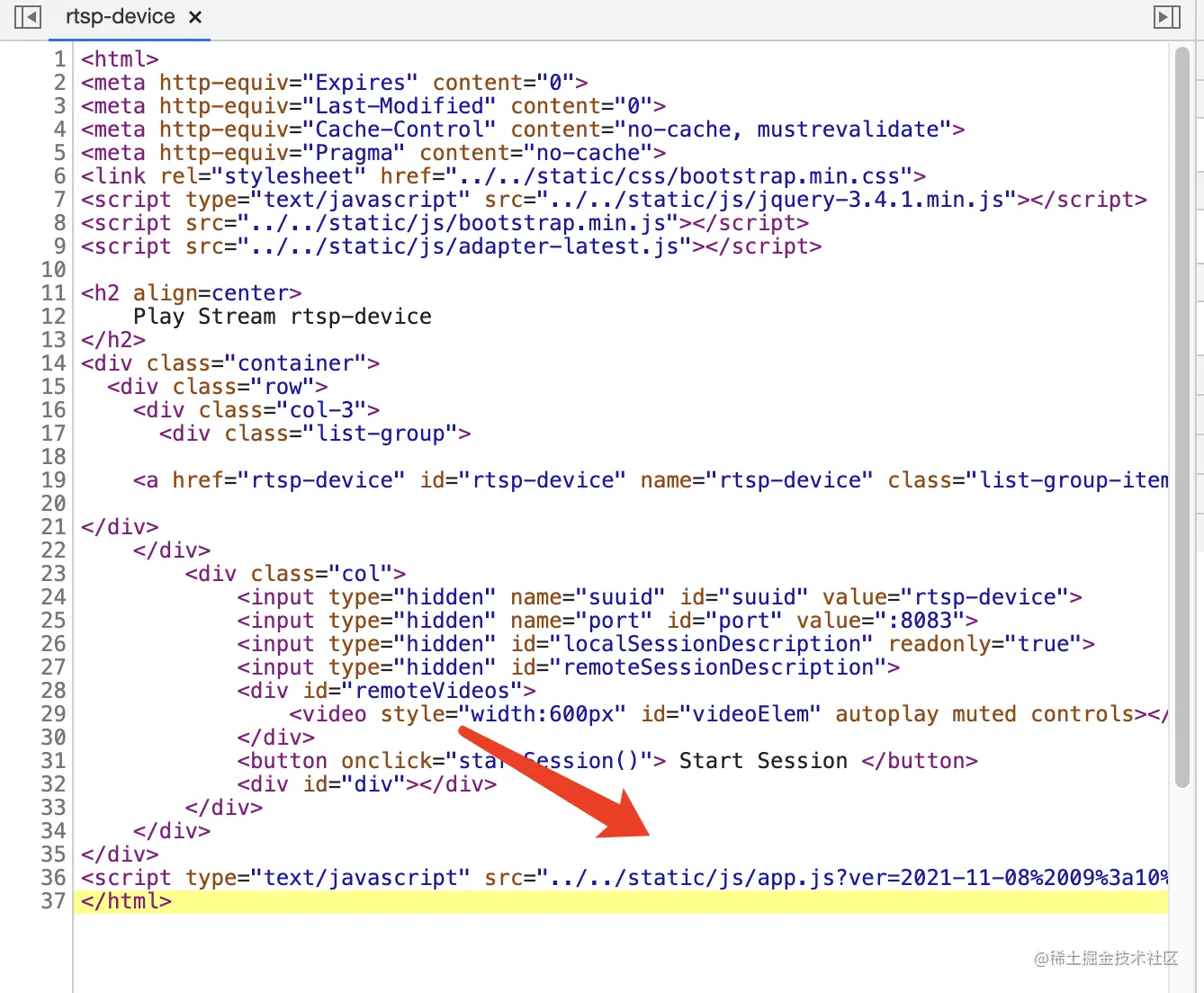
Task: Click the app.js script source line
Action: pyautogui.click(x=624, y=878)
